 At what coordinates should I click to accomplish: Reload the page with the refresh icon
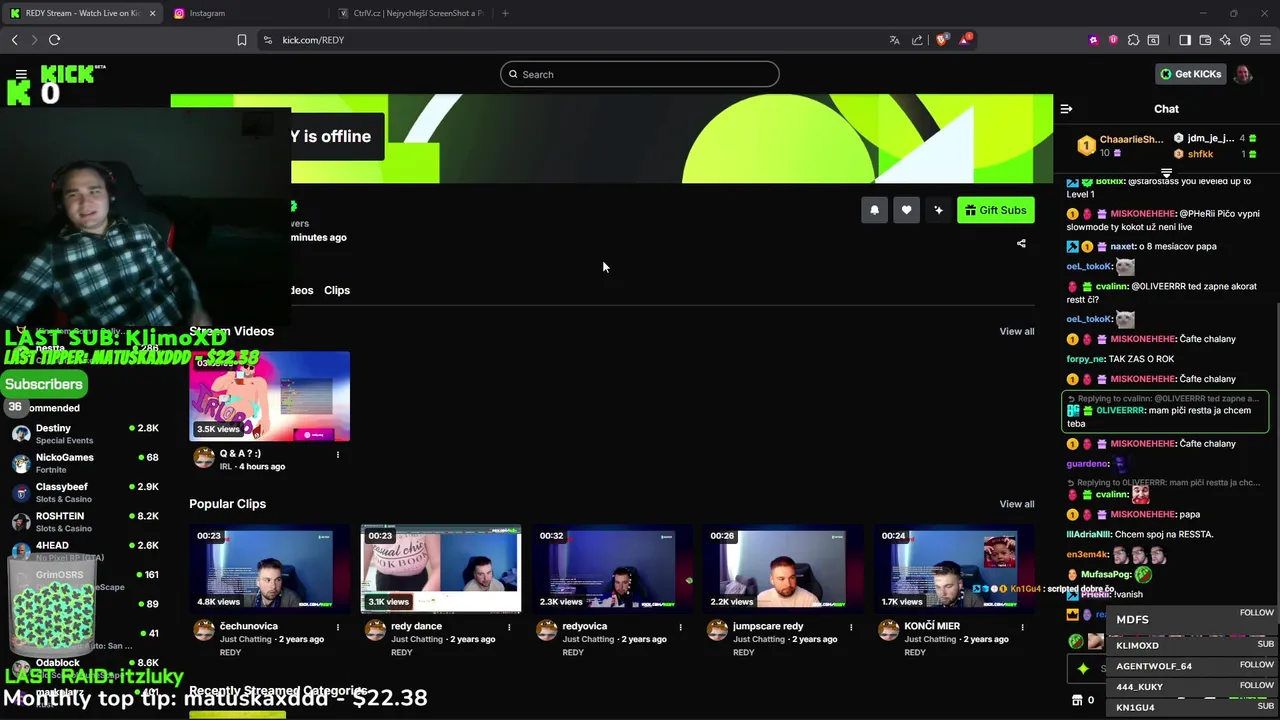click(55, 40)
